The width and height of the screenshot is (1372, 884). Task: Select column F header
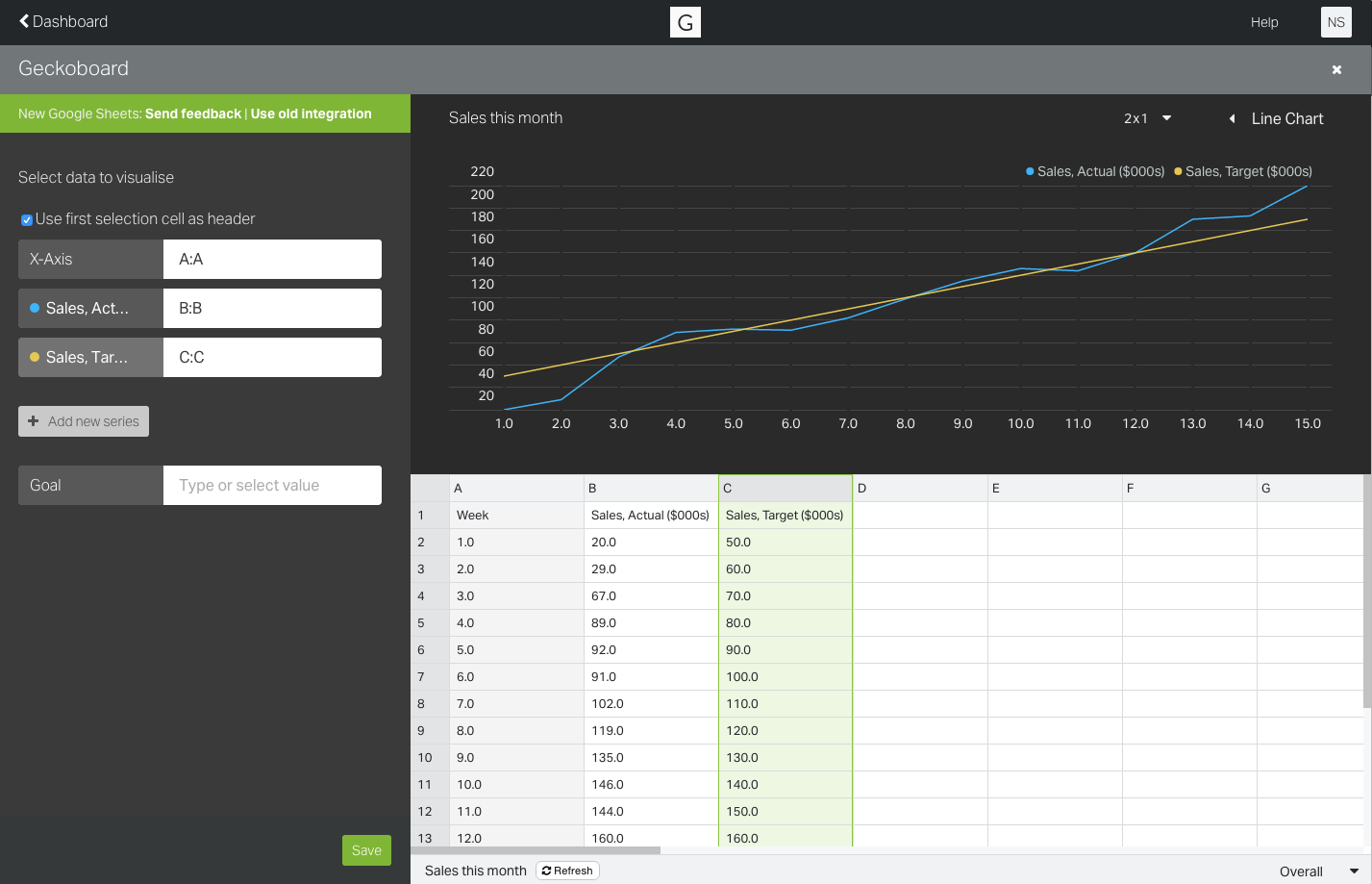click(x=1189, y=489)
